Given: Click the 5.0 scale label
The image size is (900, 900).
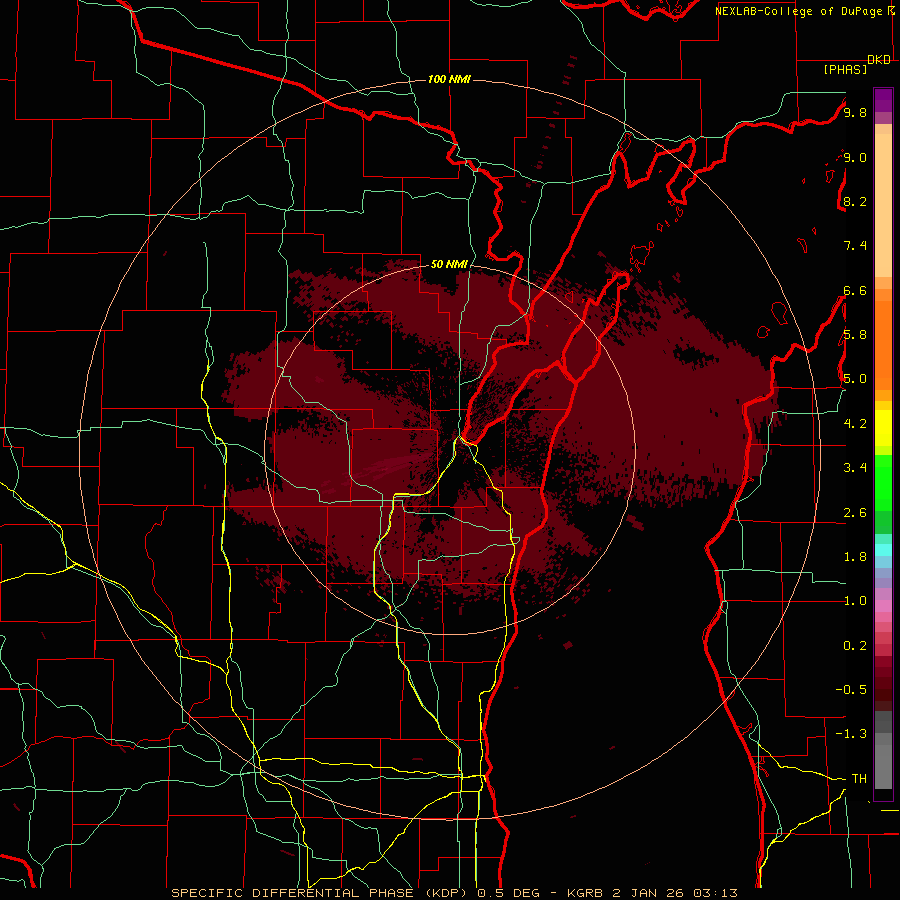Looking at the screenshot, I should [x=855, y=379].
